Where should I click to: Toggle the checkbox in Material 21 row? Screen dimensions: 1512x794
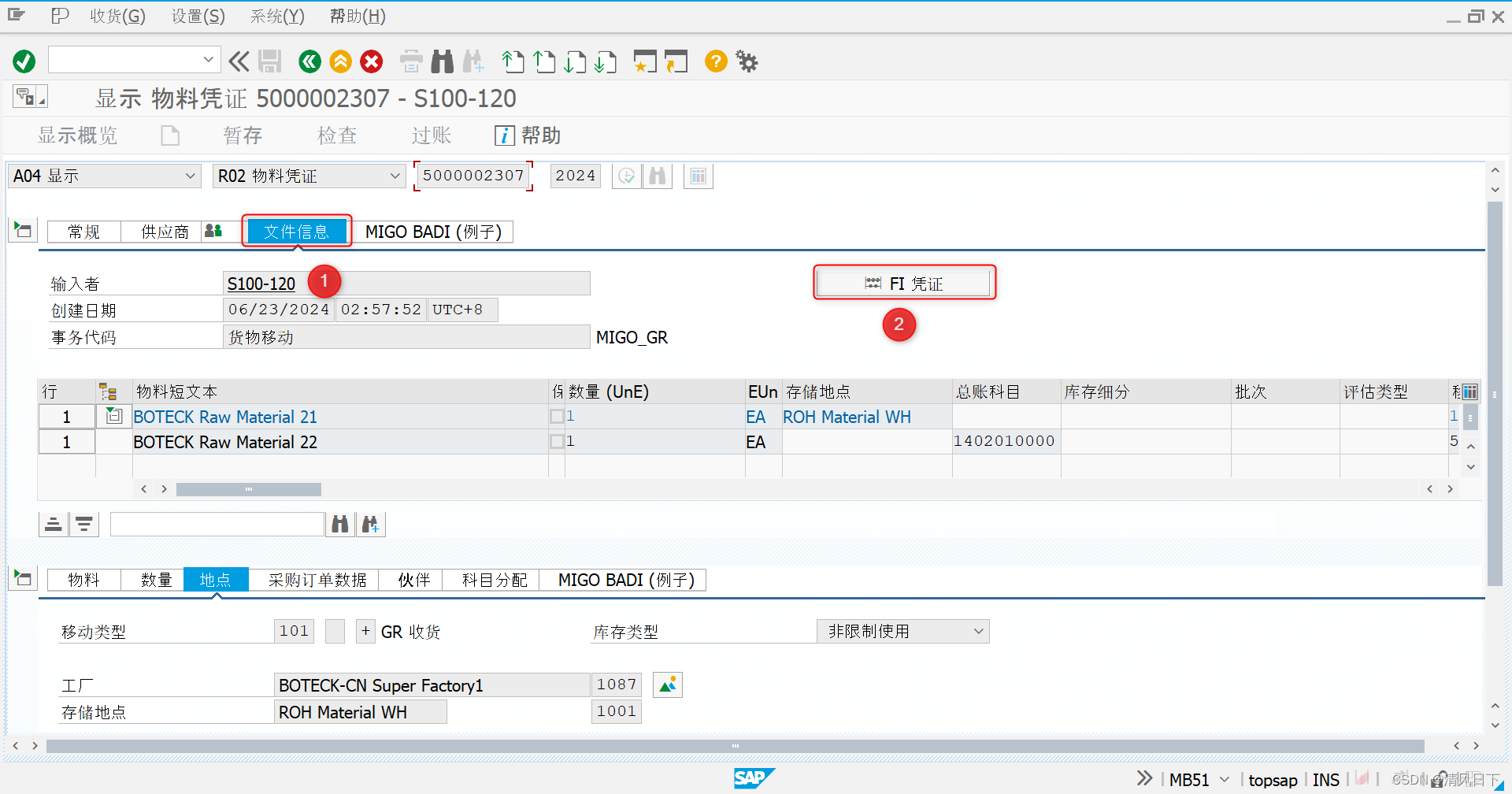[557, 416]
